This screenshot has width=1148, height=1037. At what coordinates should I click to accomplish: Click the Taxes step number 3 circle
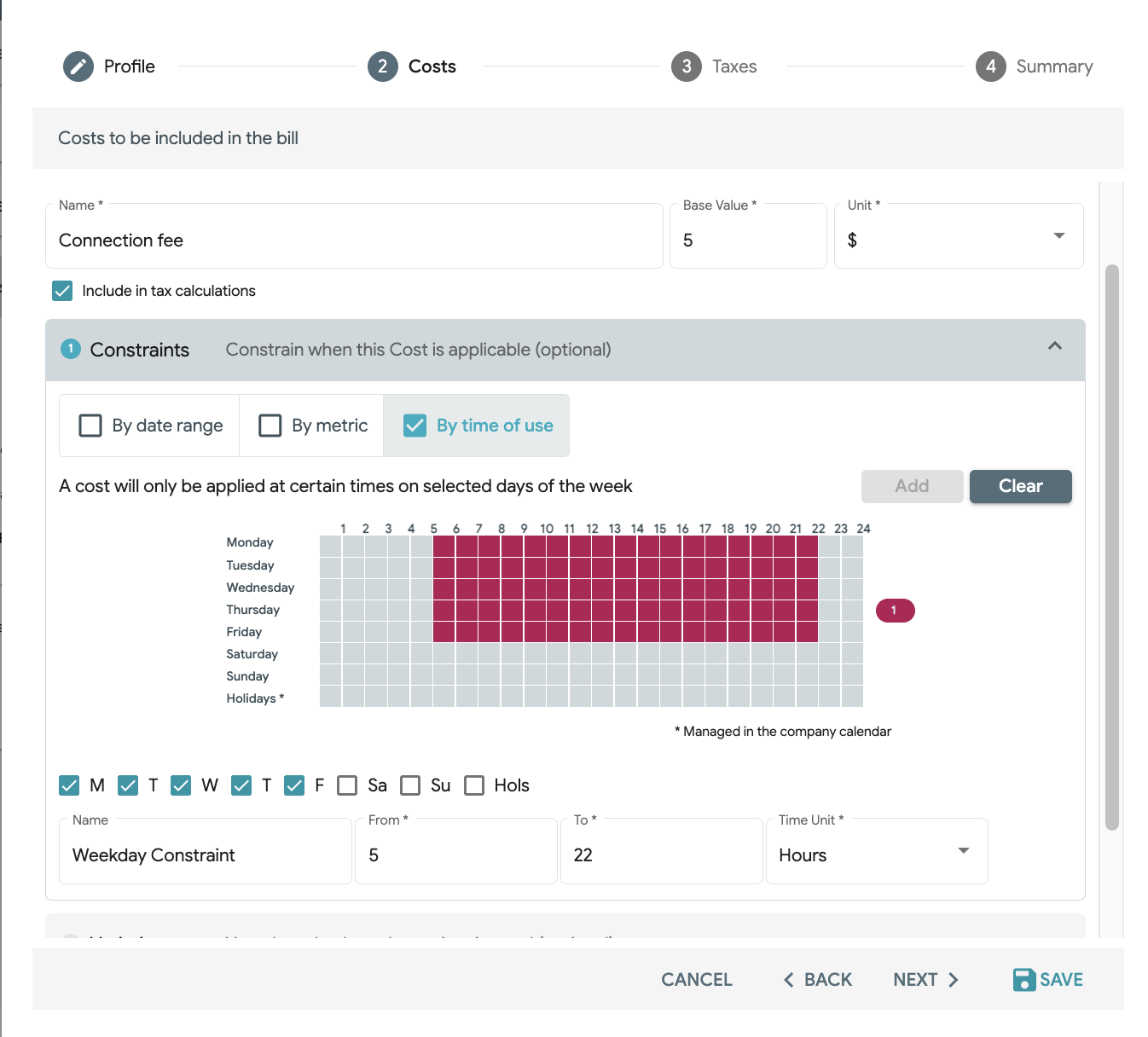tap(687, 67)
